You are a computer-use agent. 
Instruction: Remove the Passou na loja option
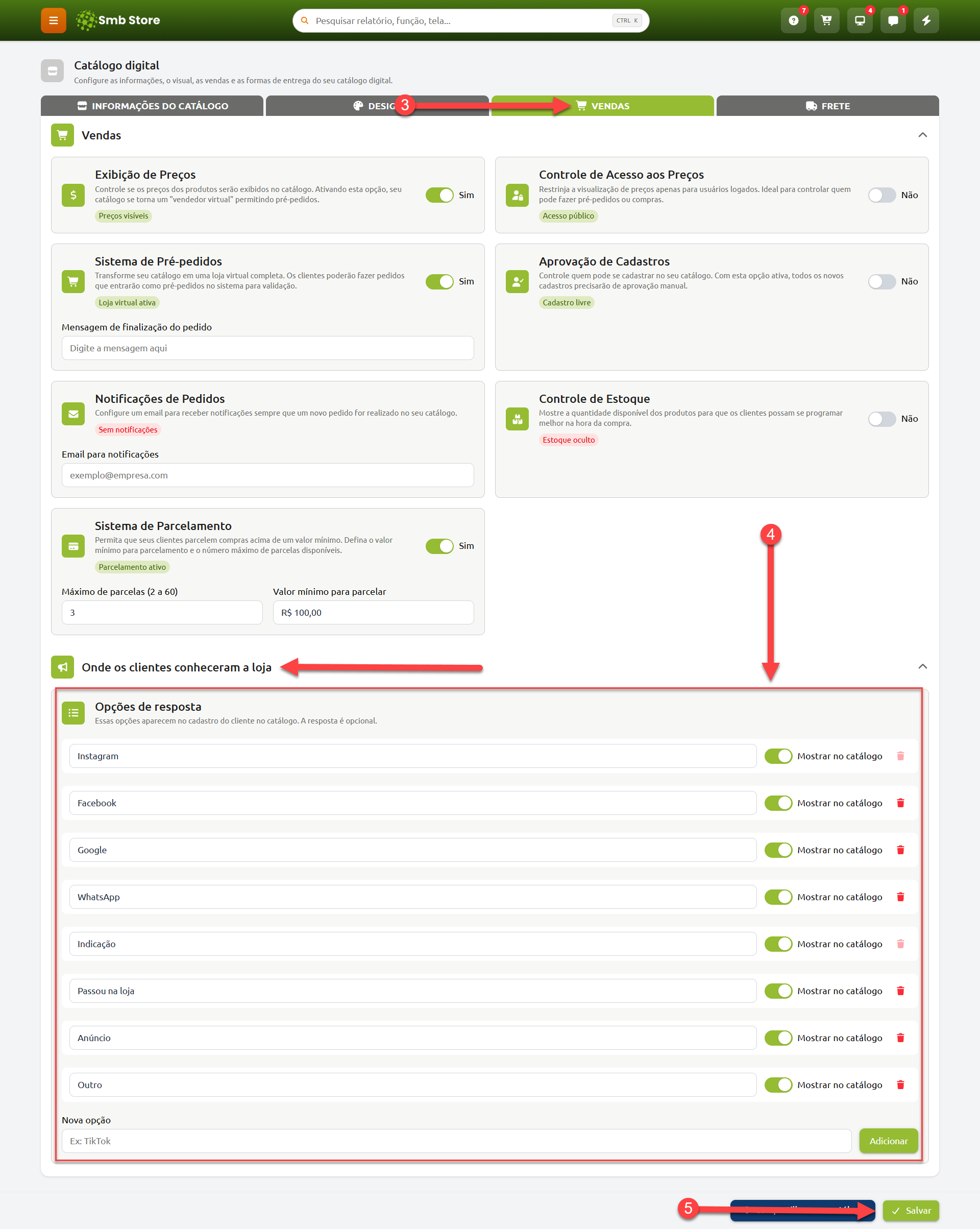tap(900, 991)
